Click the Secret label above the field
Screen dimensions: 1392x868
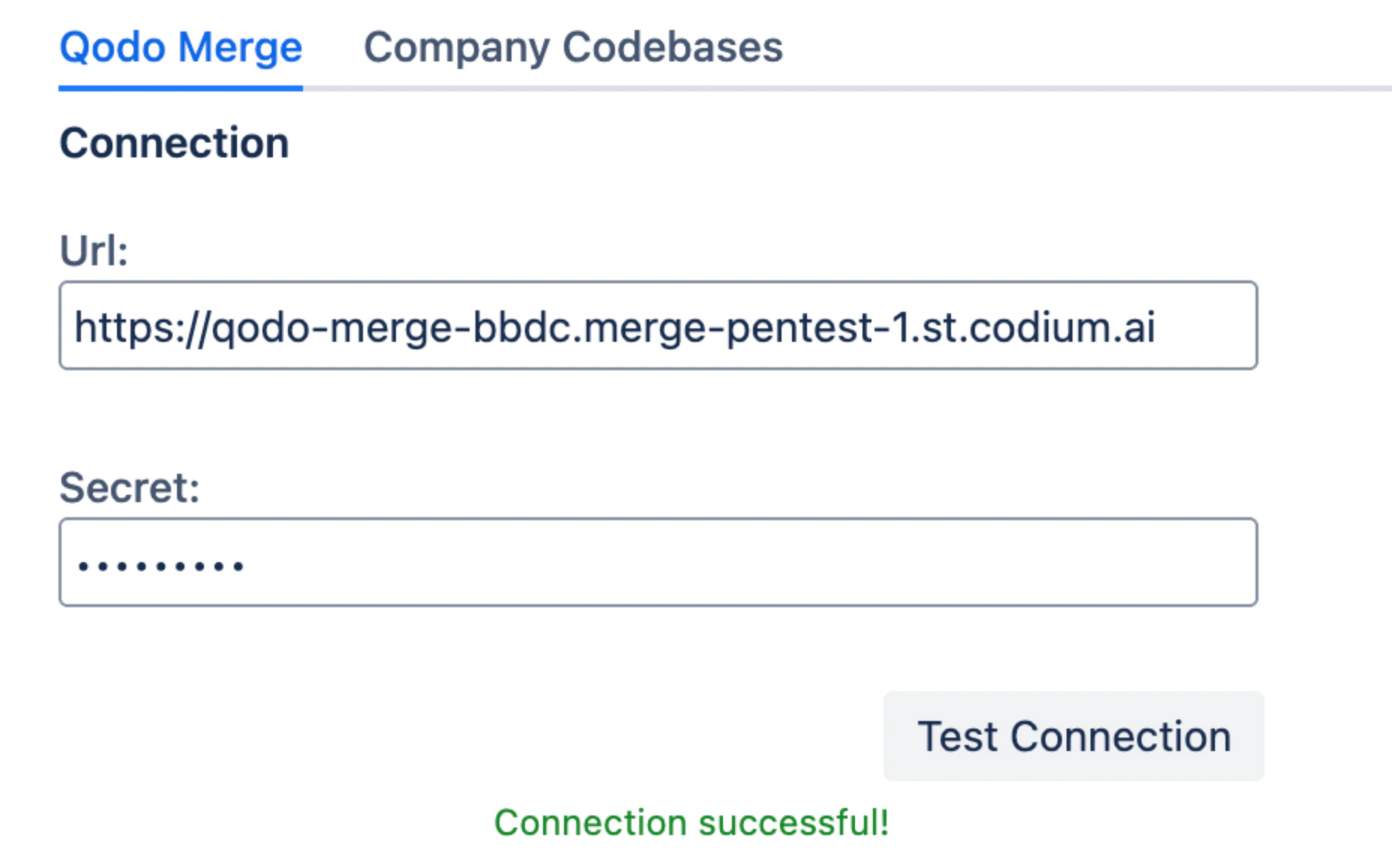tap(130, 487)
